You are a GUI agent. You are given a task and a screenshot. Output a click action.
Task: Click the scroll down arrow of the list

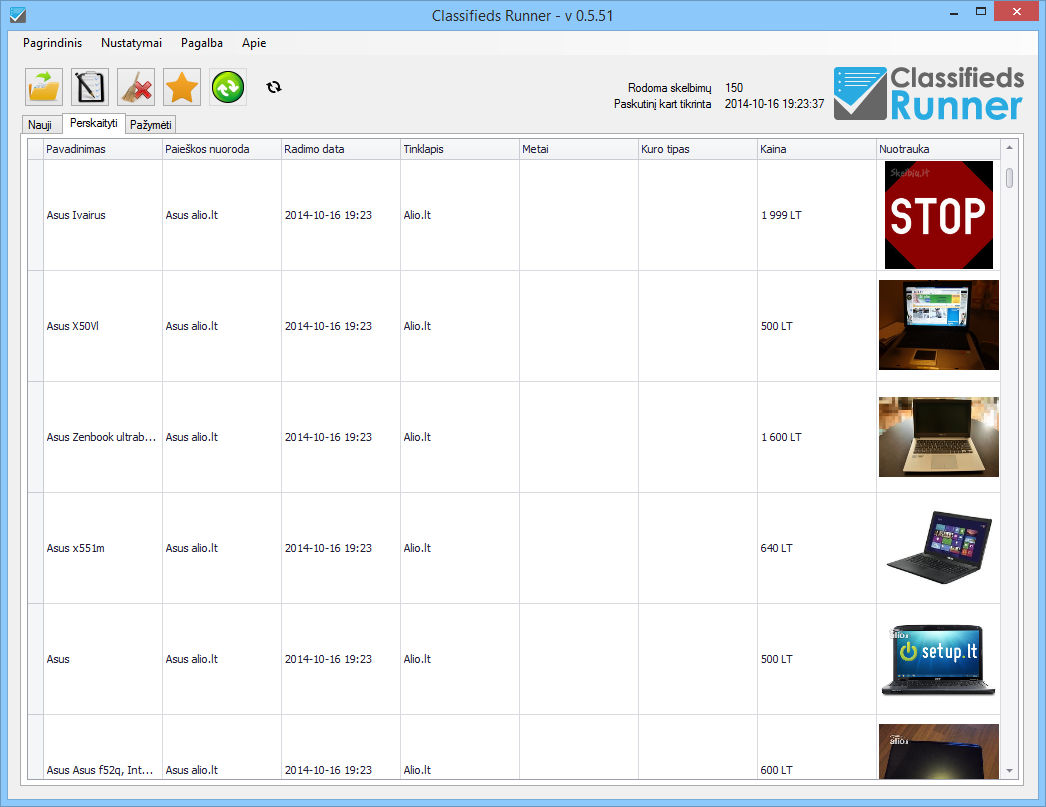click(1009, 770)
